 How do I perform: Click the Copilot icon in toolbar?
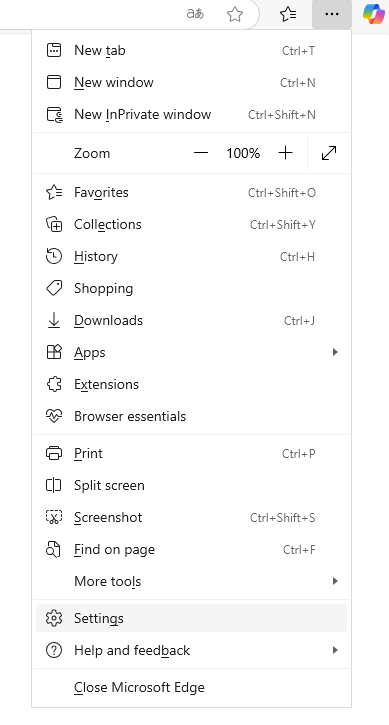pyautogui.click(x=374, y=14)
